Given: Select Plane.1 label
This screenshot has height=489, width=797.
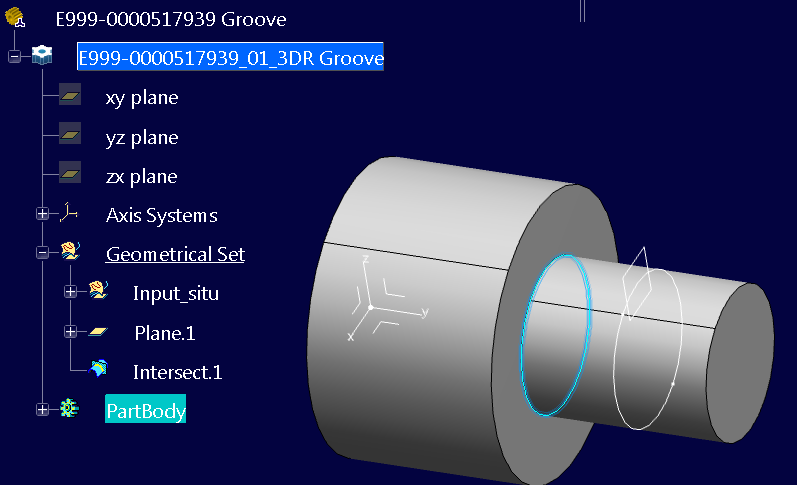Looking at the screenshot, I should [x=165, y=333].
